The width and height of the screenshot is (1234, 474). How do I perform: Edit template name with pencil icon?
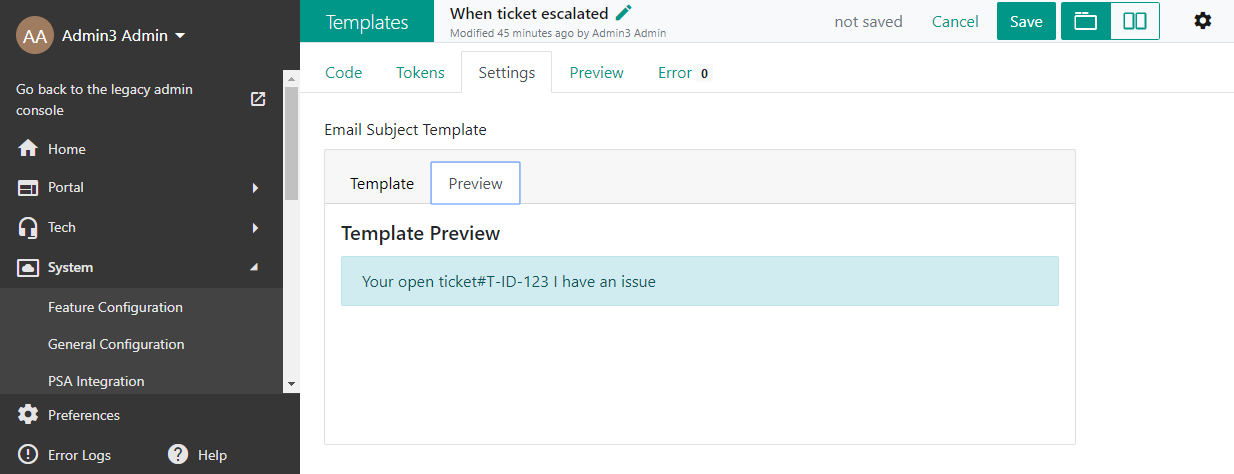[x=624, y=13]
